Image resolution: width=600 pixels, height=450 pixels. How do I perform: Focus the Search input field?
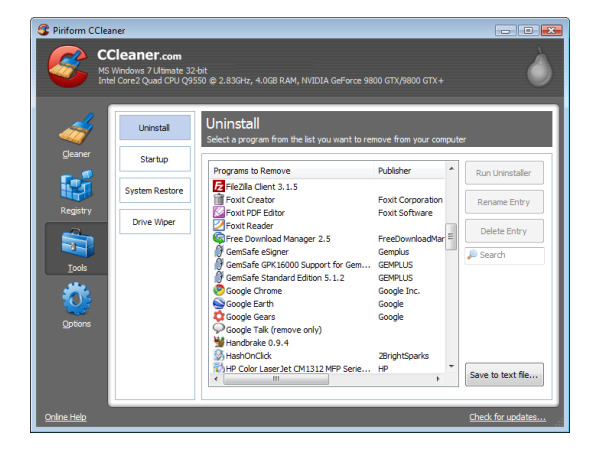tap(509, 255)
